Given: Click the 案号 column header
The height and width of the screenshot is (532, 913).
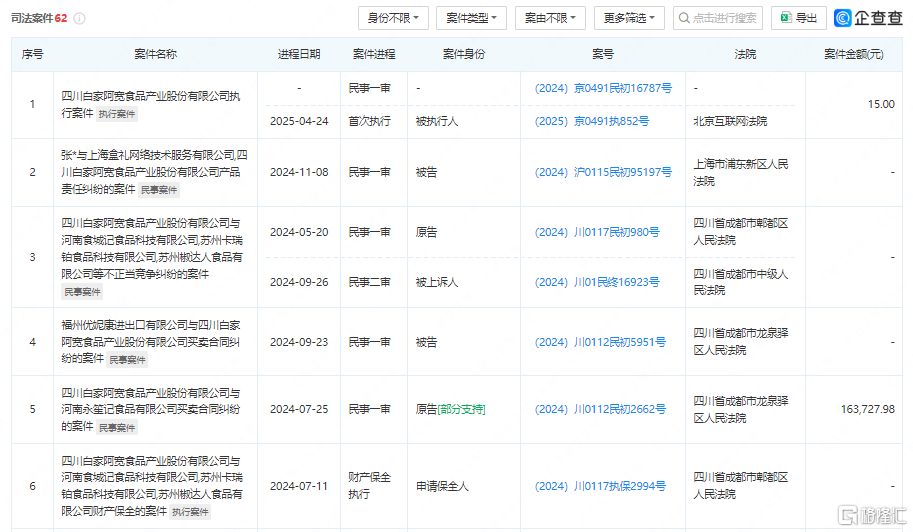Looking at the screenshot, I should click(603, 54).
